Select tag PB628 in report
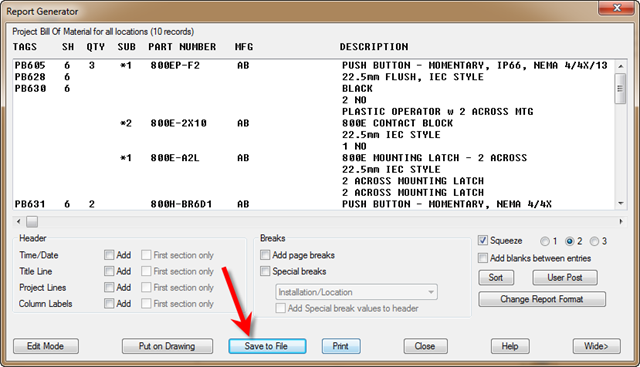This screenshot has width=640, height=367. [x=30, y=77]
